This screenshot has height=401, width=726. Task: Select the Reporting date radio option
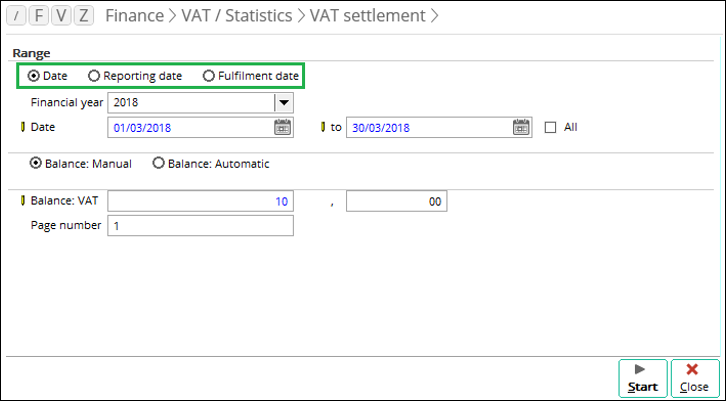pyautogui.click(x=94, y=76)
